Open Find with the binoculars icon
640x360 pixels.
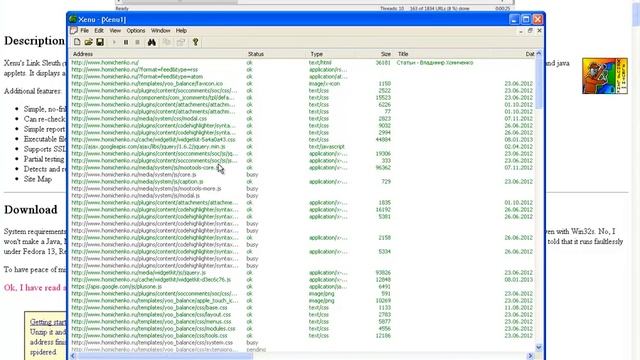point(151,42)
